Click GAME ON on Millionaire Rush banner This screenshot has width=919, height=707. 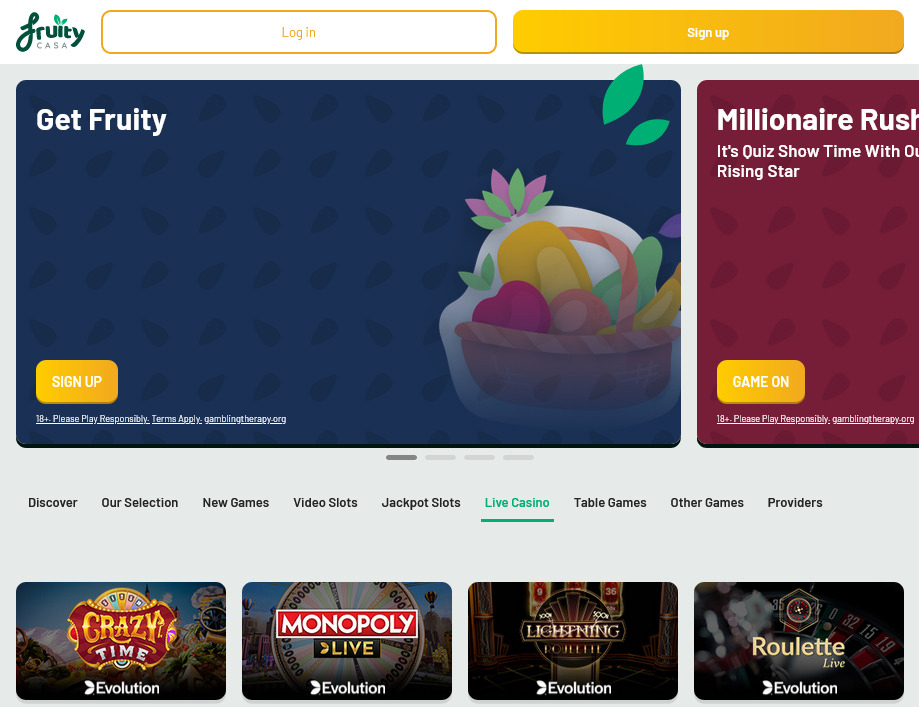[760, 382]
